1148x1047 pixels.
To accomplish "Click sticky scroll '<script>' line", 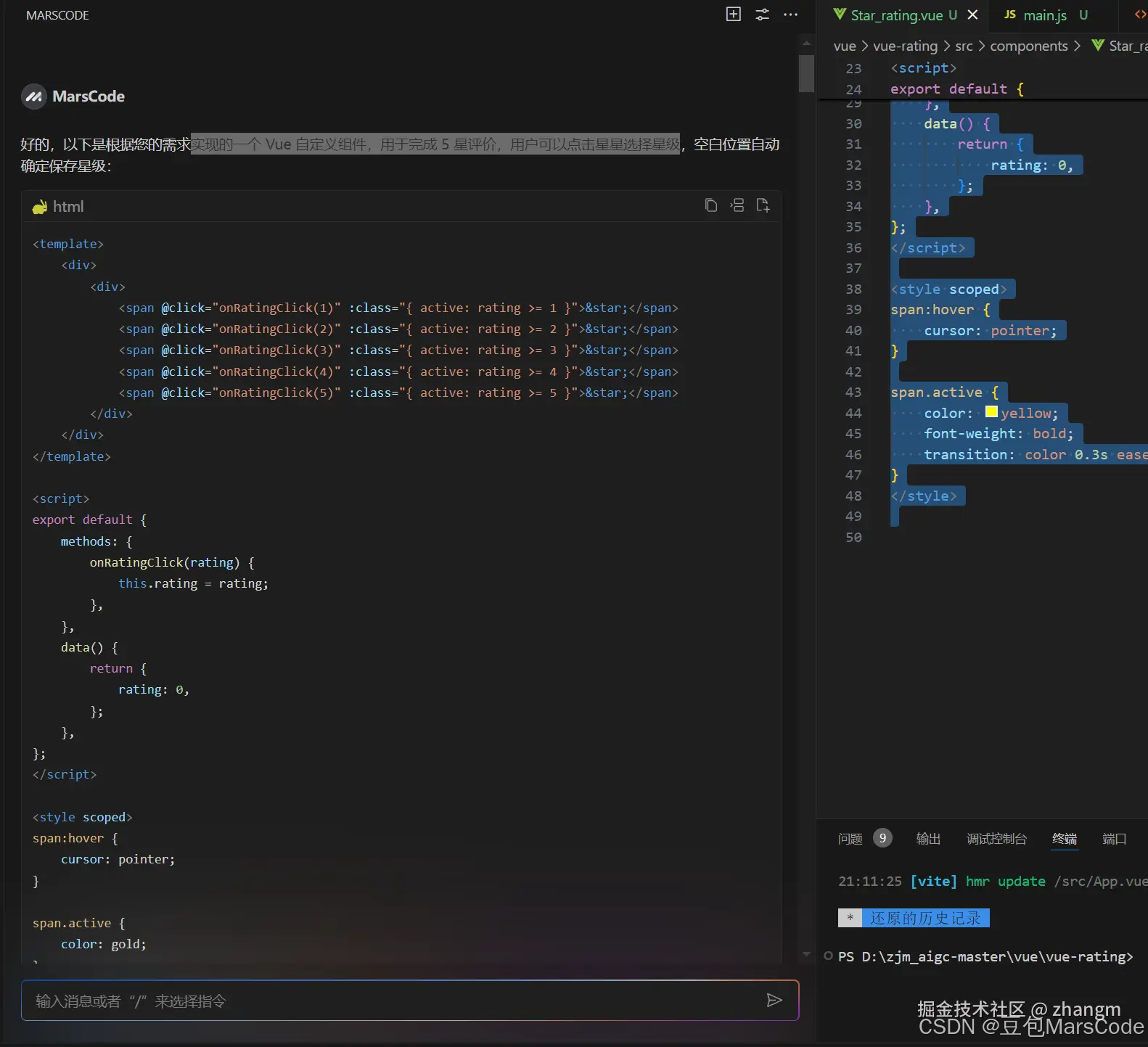I will (923, 67).
